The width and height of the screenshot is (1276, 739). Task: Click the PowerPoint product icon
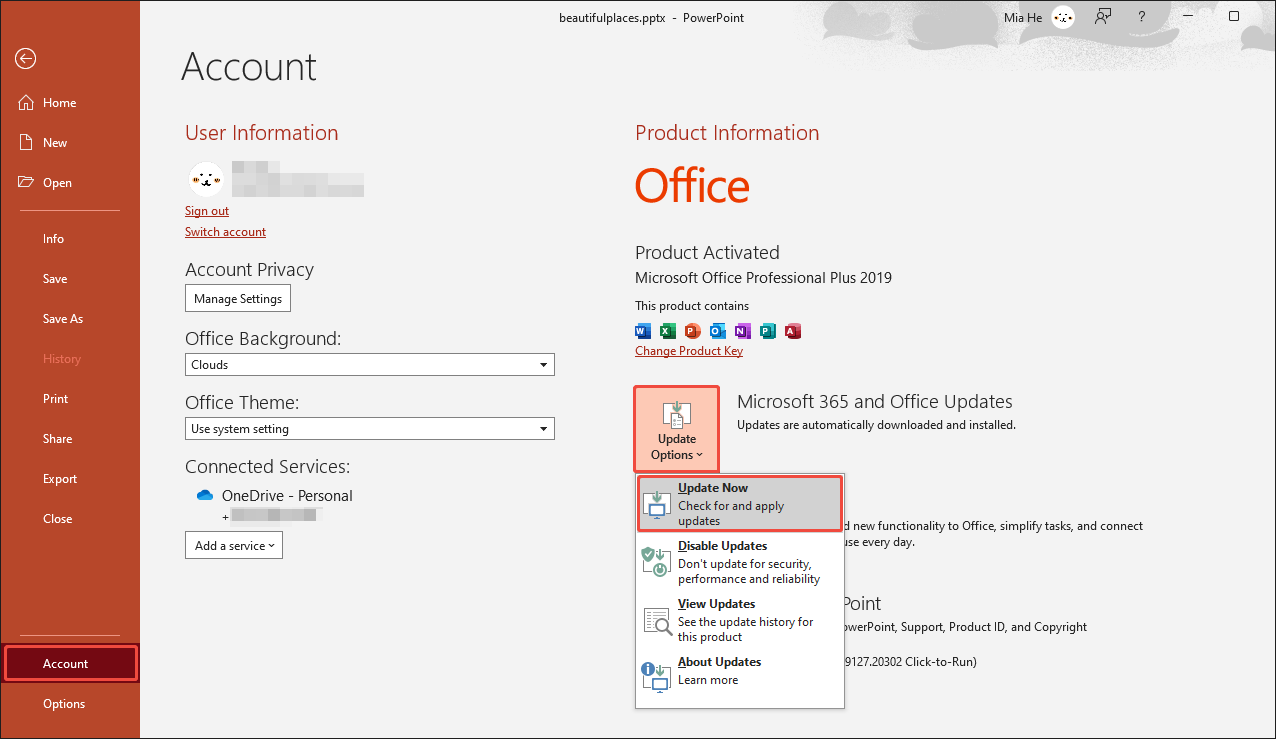[692, 331]
